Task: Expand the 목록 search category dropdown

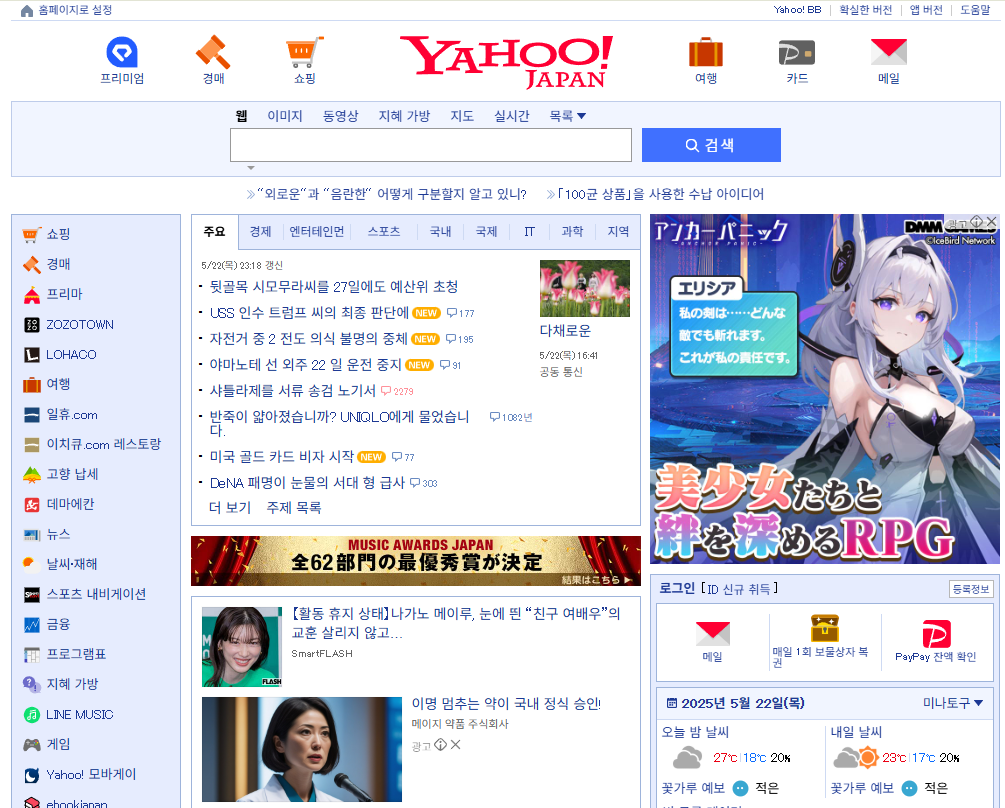Action: tap(567, 116)
